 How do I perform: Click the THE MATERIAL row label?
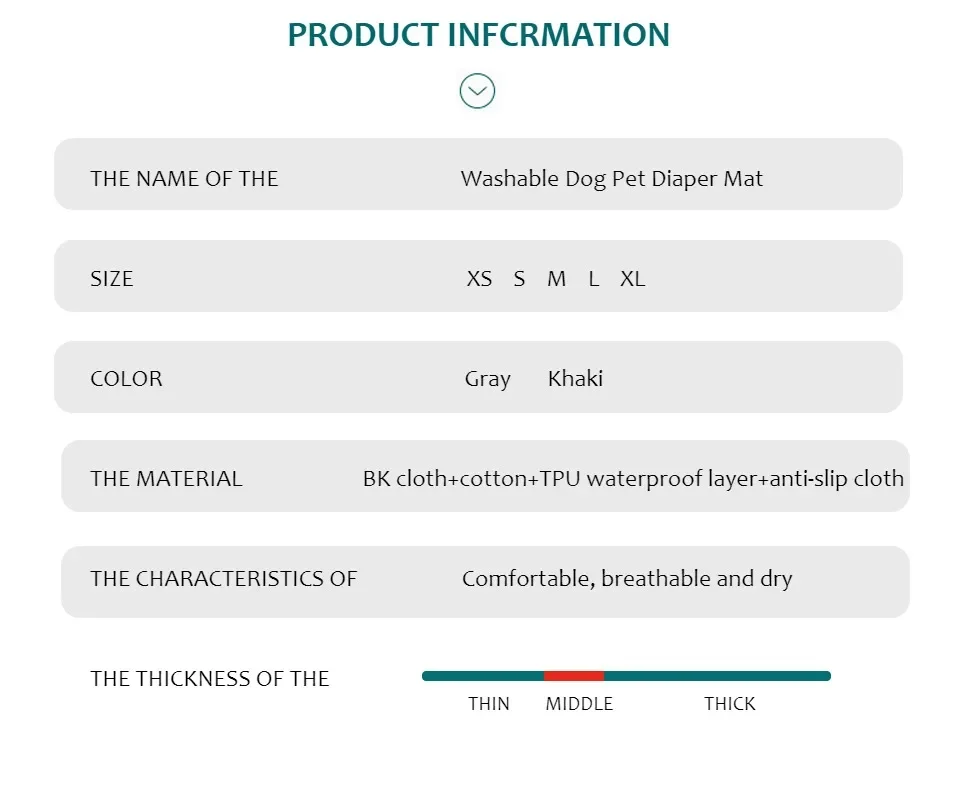(x=166, y=478)
